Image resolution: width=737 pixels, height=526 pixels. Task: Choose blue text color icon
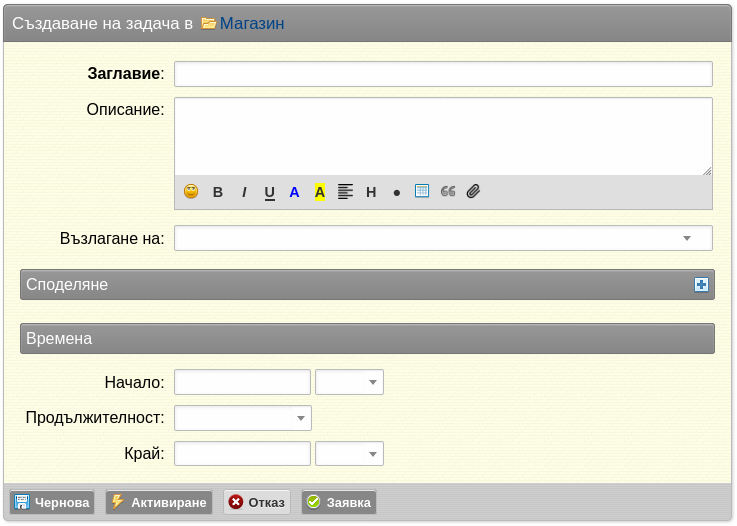click(294, 192)
